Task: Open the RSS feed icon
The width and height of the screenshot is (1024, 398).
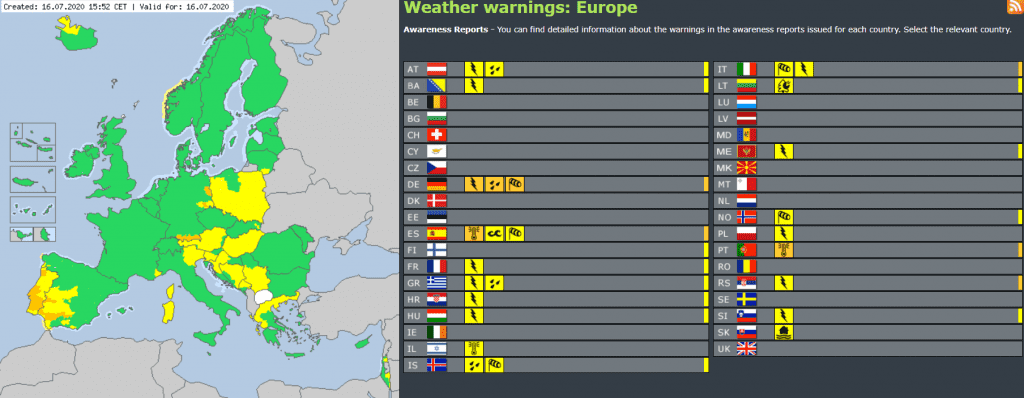Action: [x=1015, y=7]
